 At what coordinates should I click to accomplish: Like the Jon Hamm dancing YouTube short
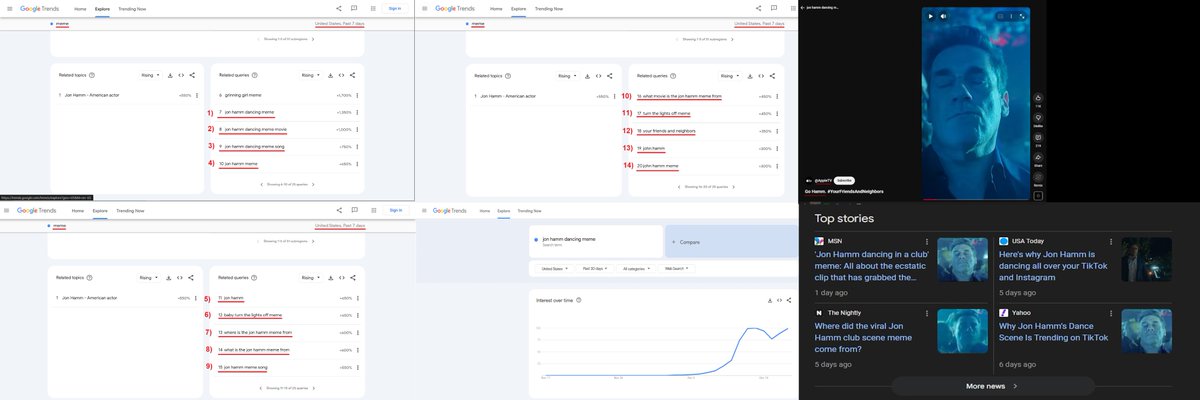click(1038, 98)
